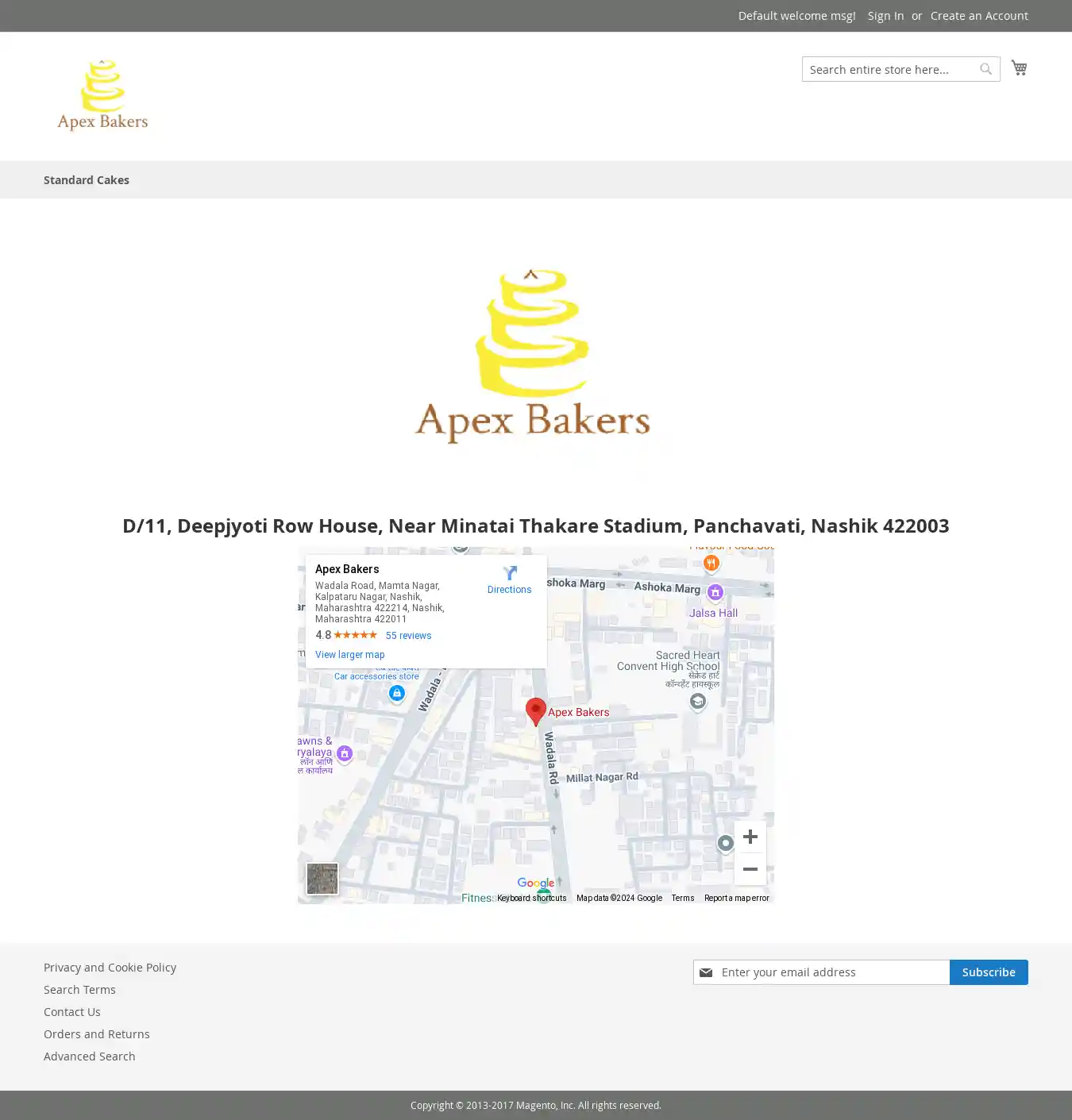
Task: Open the 55 reviews link
Action: (408, 636)
